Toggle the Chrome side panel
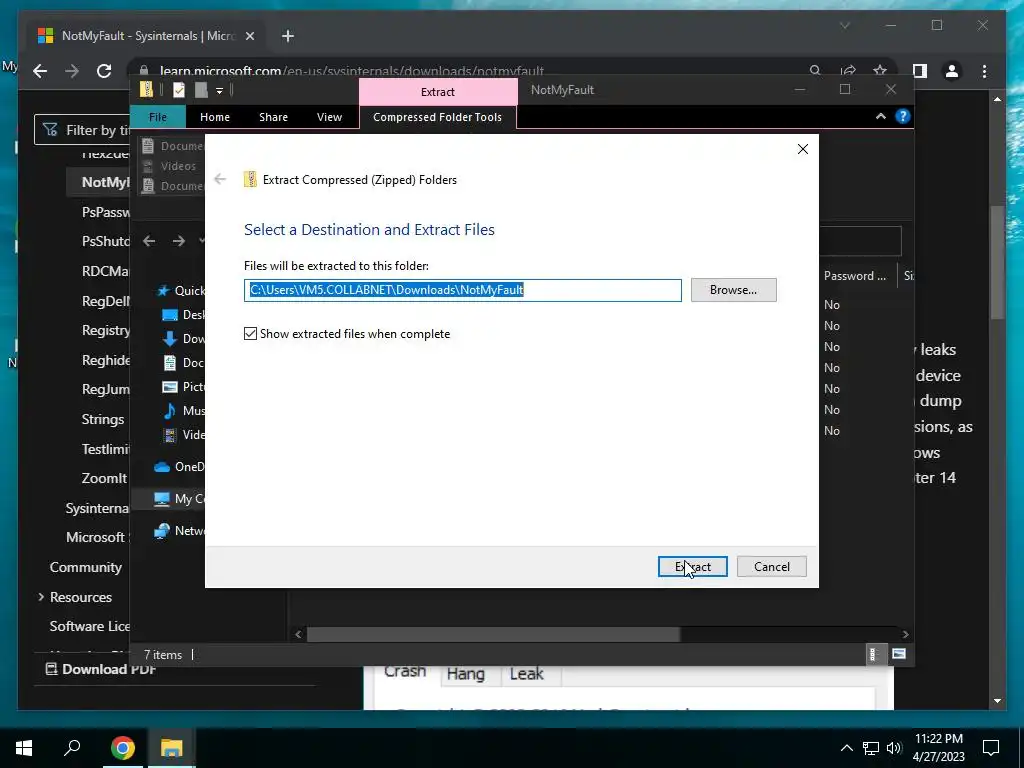This screenshot has width=1024, height=768. [x=920, y=71]
